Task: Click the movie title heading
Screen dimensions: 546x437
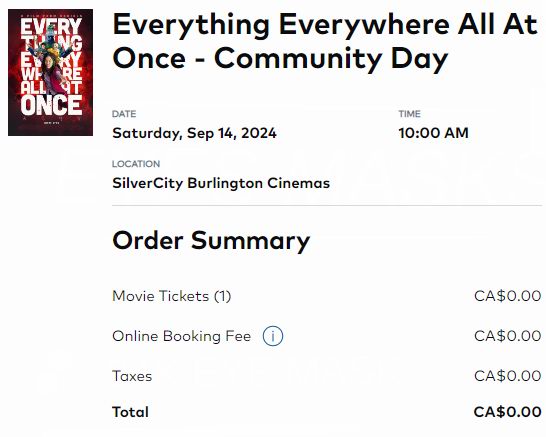Action: [x=325, y=41]
